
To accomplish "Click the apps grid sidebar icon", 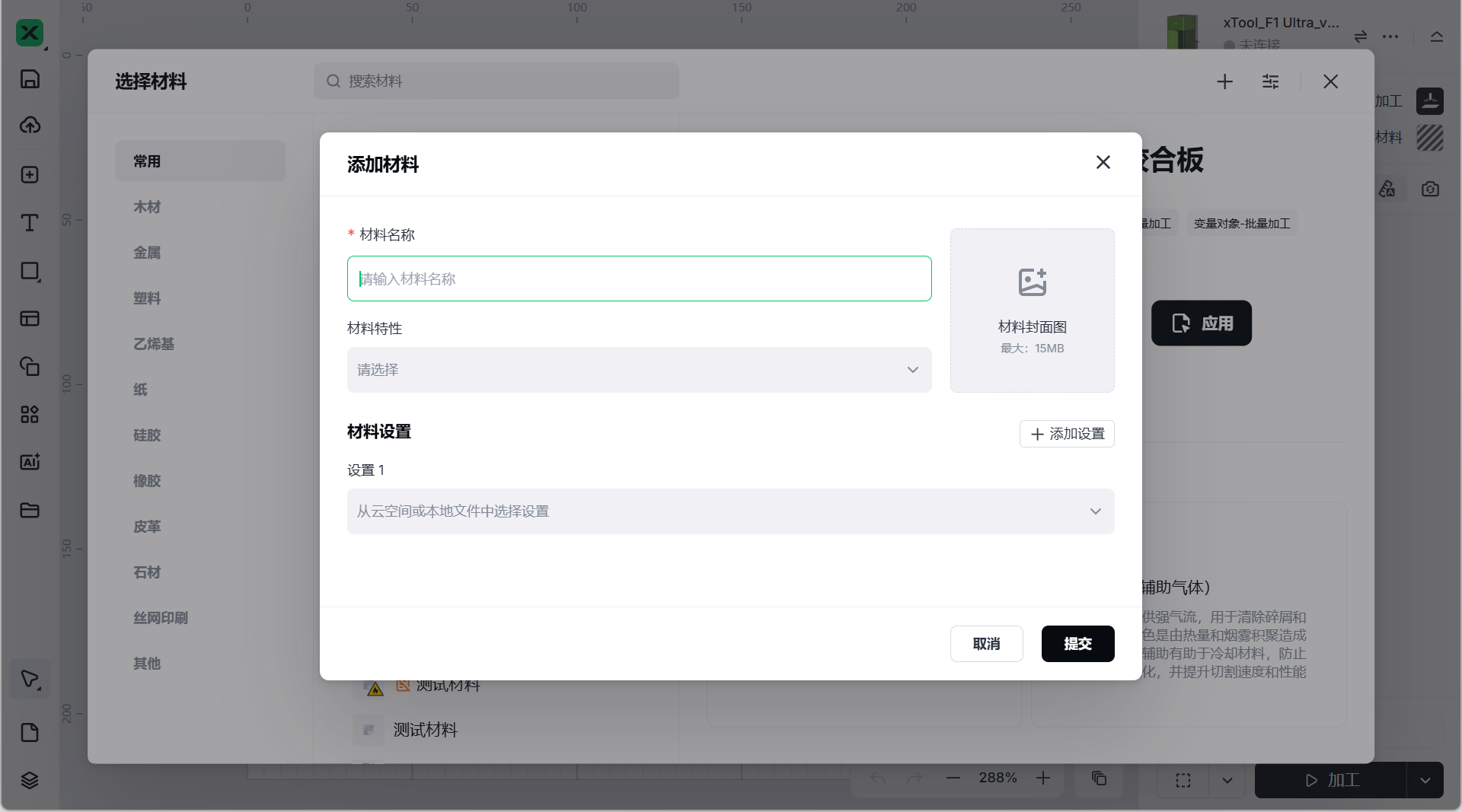I will (30, 415).
